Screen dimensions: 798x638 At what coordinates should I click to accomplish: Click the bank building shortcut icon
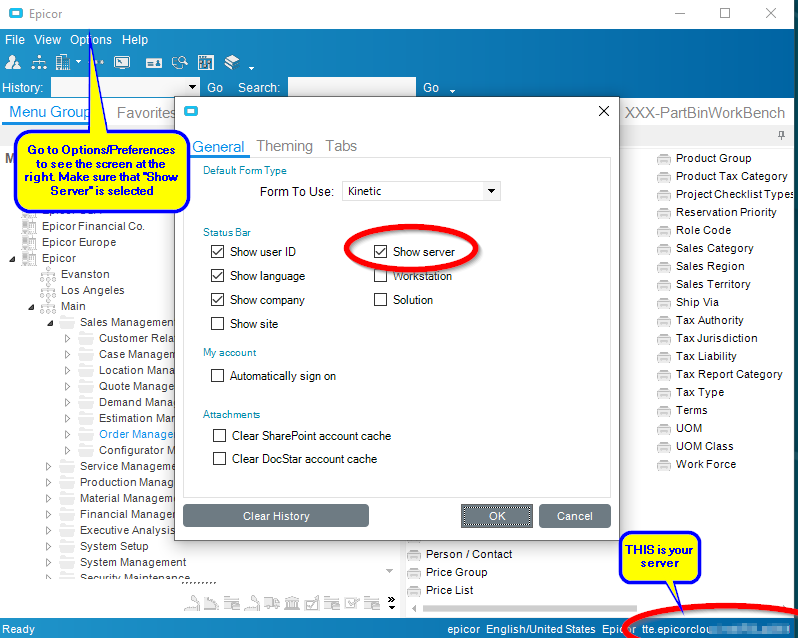coord(292,603)
